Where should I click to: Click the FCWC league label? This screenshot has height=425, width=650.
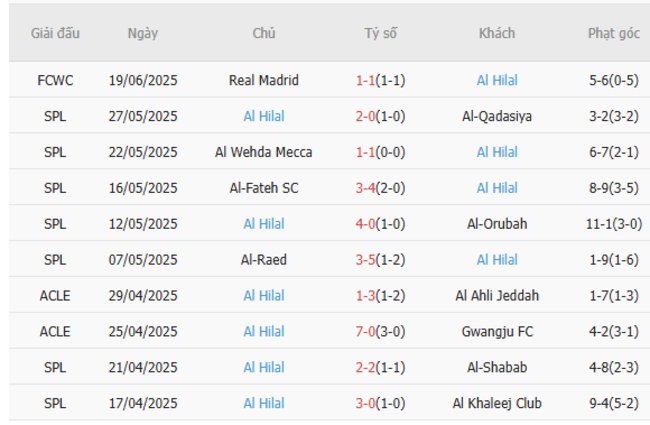(55, 80)
